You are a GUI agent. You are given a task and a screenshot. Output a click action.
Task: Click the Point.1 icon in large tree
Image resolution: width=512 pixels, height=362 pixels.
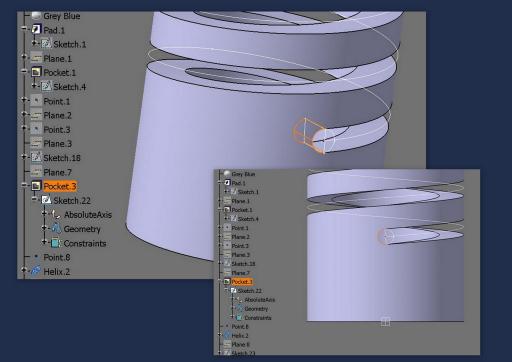click(36, 101)
